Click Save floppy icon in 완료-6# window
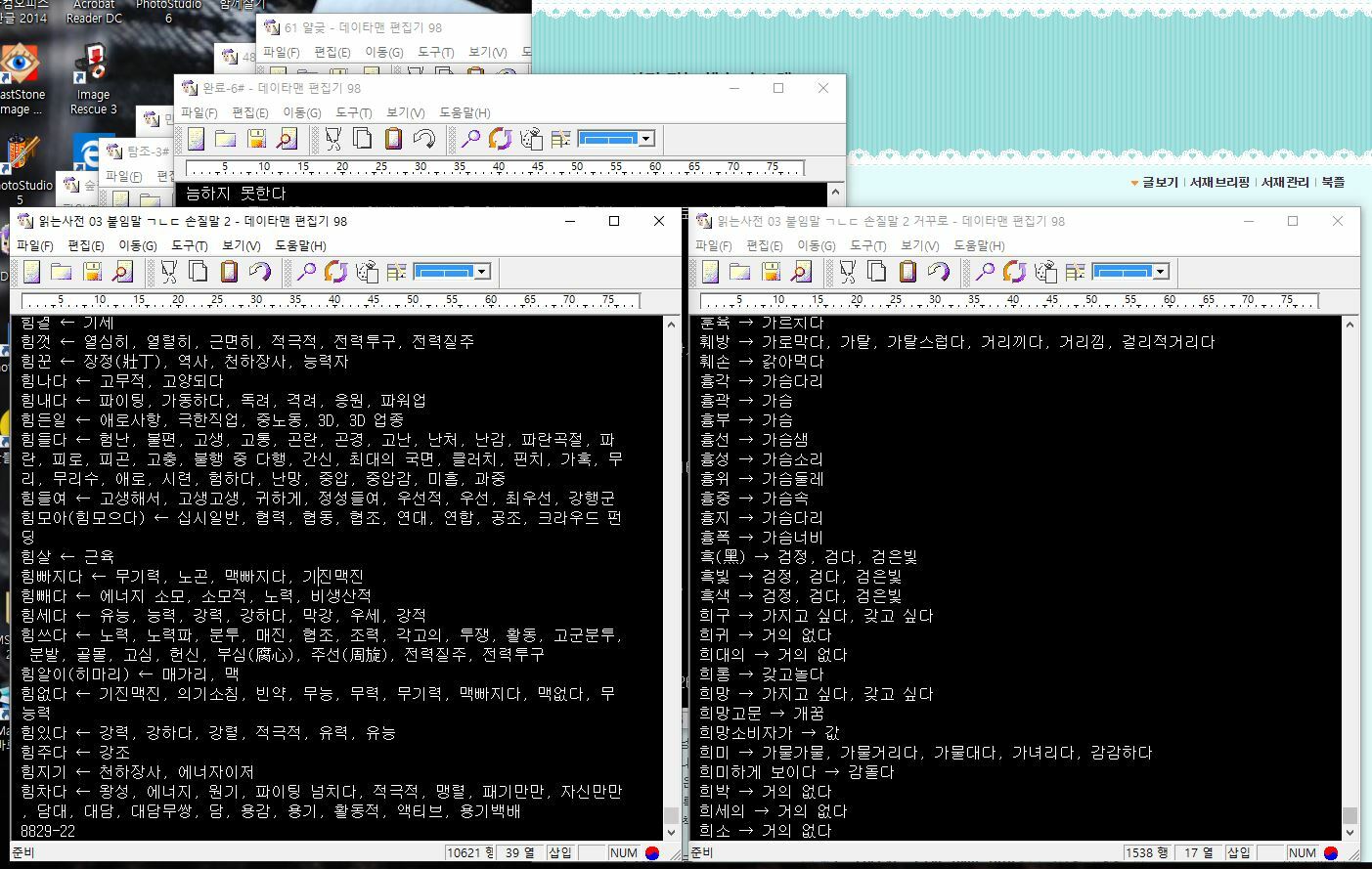Screen dimensions: 1372x869 (x=257, y=139)
